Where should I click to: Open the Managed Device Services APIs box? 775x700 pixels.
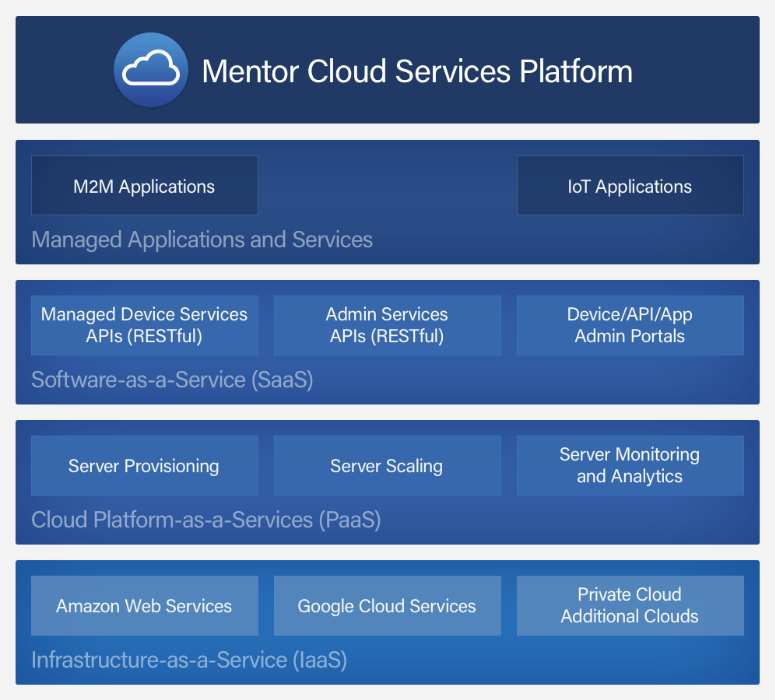pos(144,325)
